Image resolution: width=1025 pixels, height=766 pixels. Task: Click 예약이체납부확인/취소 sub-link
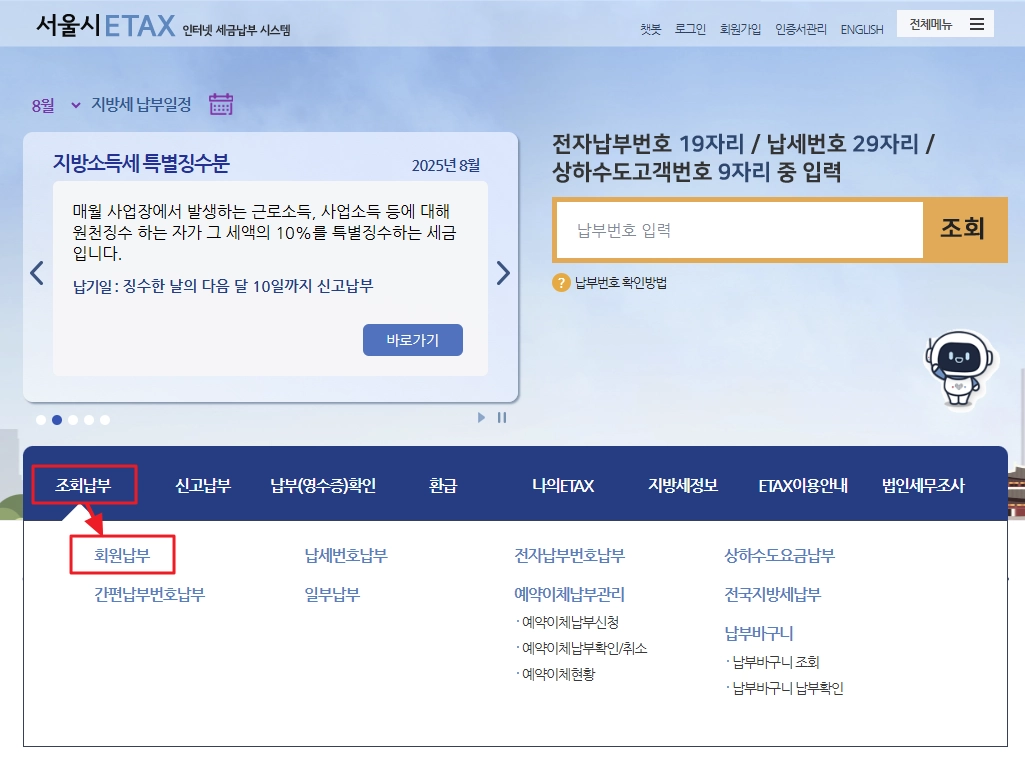(x=584, y=648)
